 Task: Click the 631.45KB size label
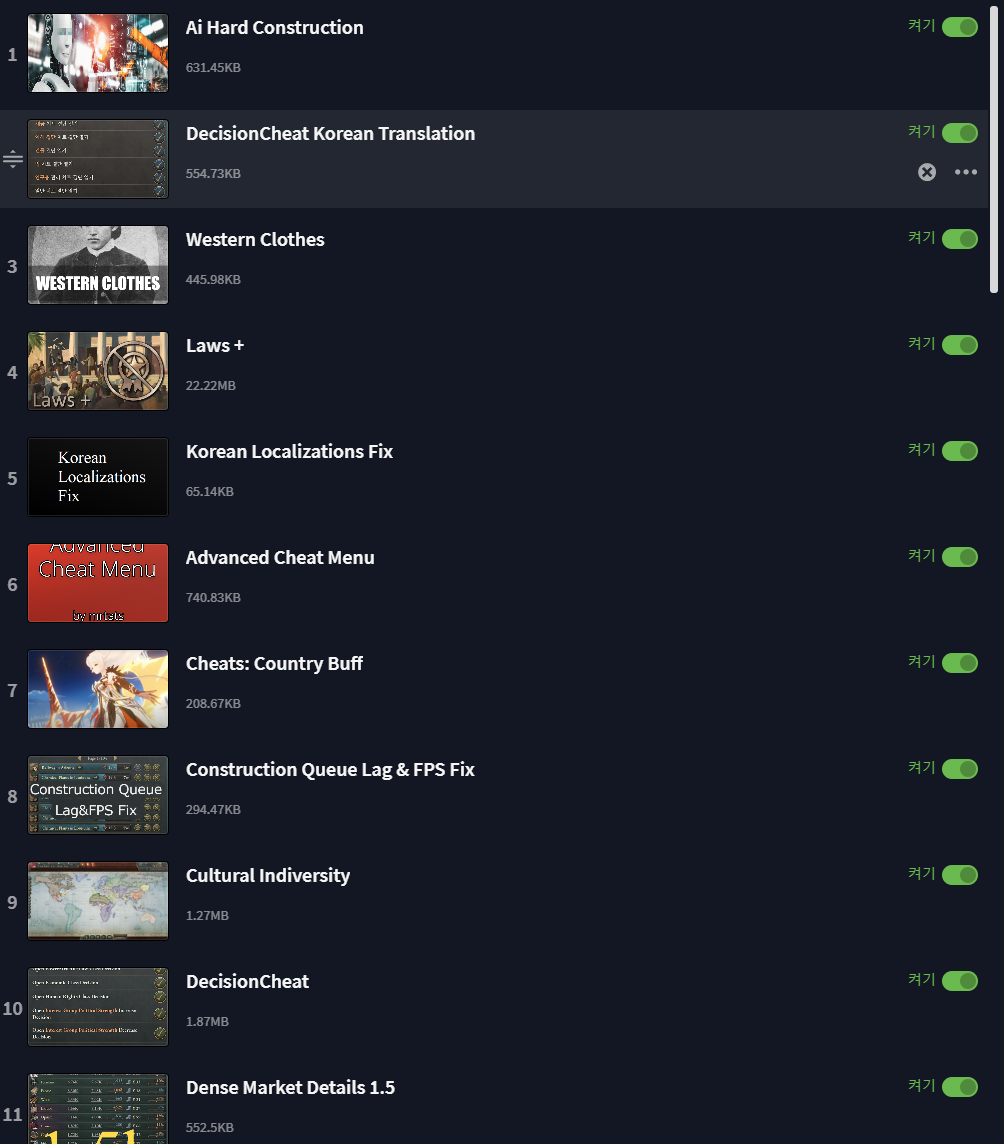click(x=213, y=67)
